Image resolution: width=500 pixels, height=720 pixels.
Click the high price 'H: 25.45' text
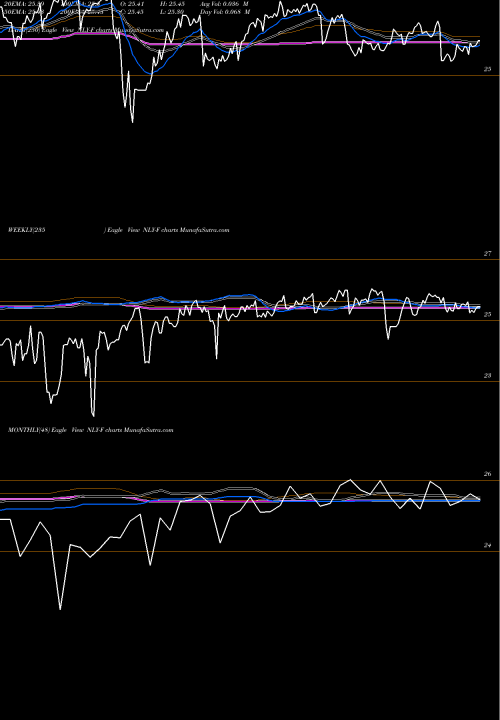pyautogui.click(x=172, y=4)
